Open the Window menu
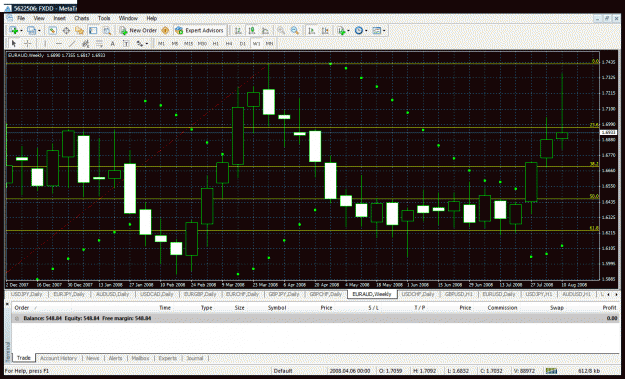Viewport: 625px width, 379px height. click(128, 18)
